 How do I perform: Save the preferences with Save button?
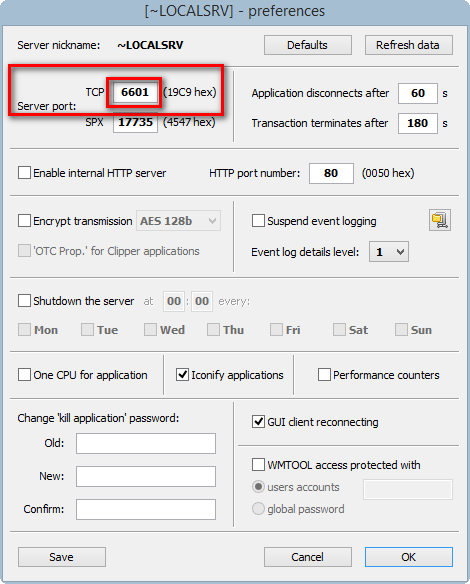62,557
